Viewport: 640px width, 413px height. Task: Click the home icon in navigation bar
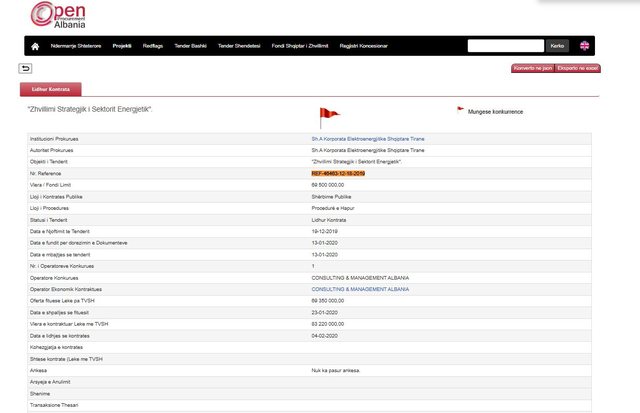point(35,46)
